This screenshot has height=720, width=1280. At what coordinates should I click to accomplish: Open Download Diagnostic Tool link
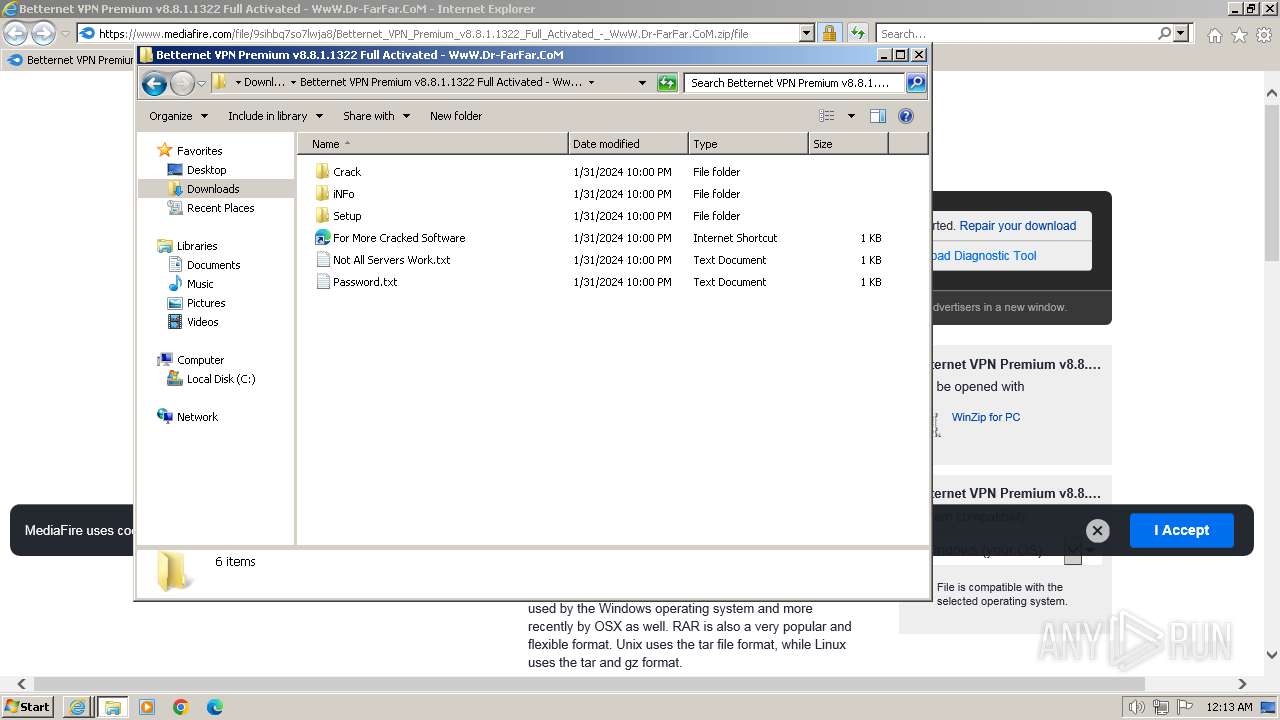pyautogui.click(x=982, y=256)
